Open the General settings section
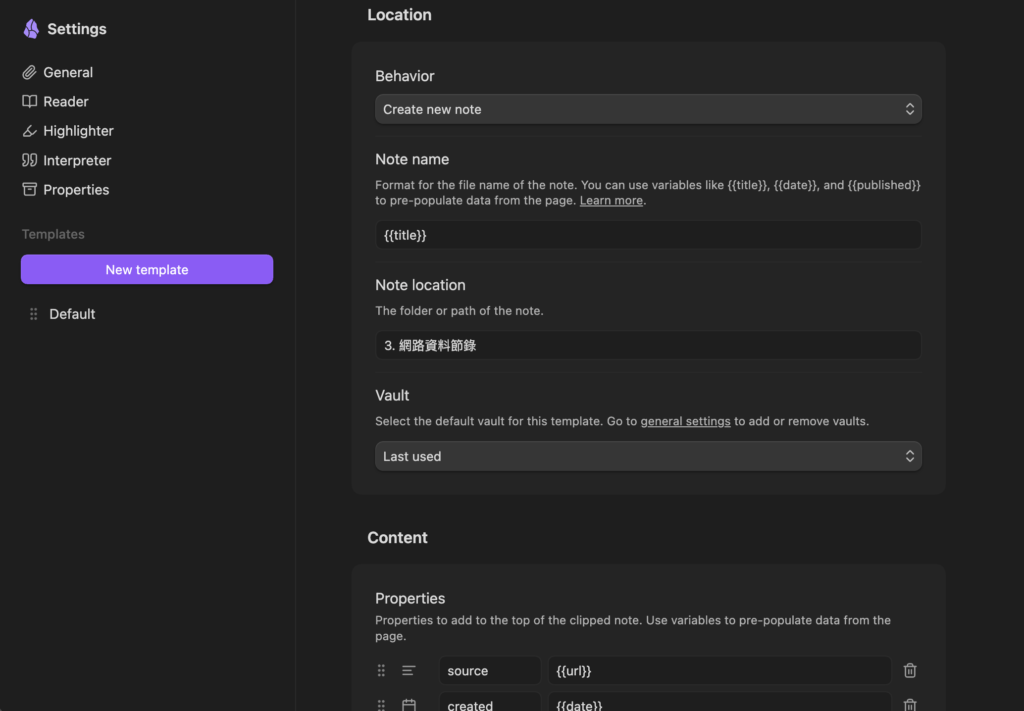The image size is (1024, 711). tap(68, 72)
